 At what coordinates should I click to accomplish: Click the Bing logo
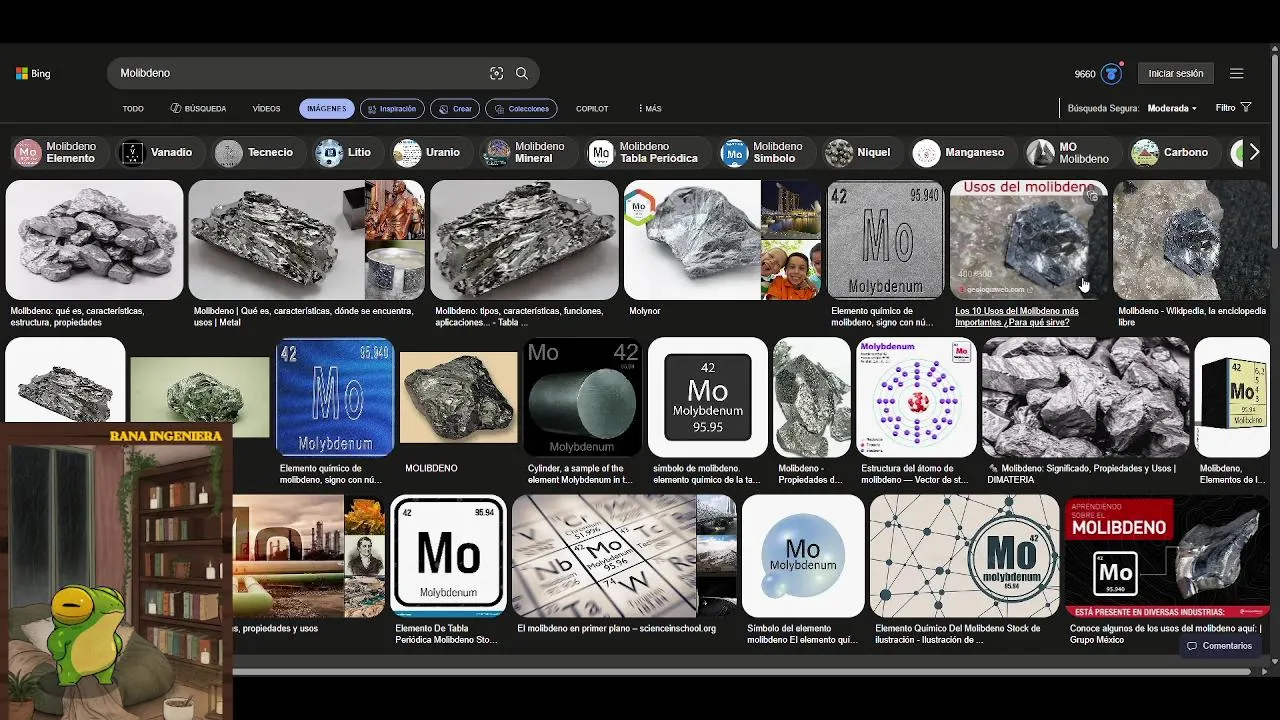(33, 73)
